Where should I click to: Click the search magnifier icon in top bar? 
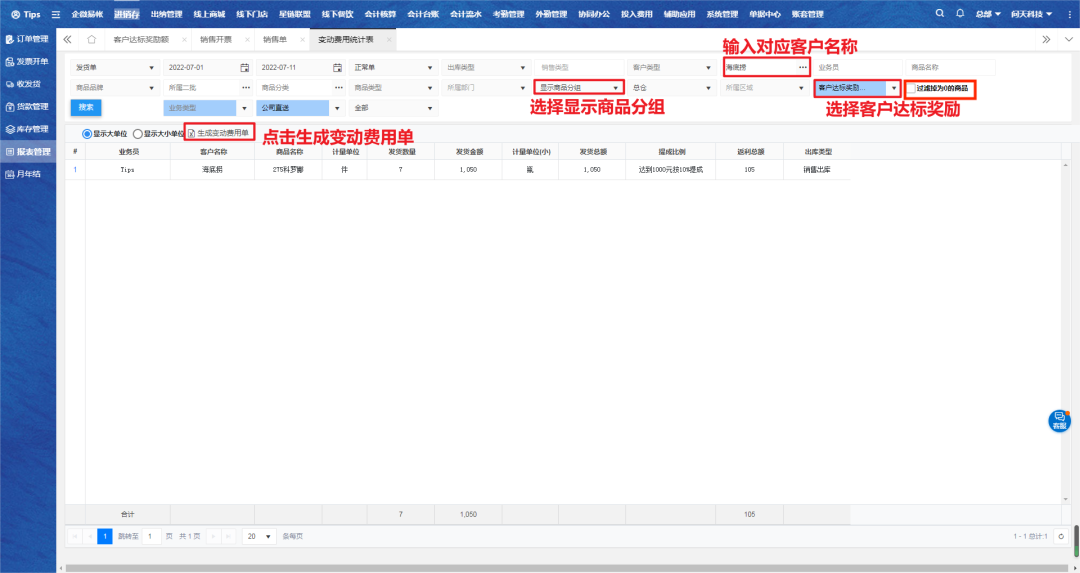coord(940,14)
